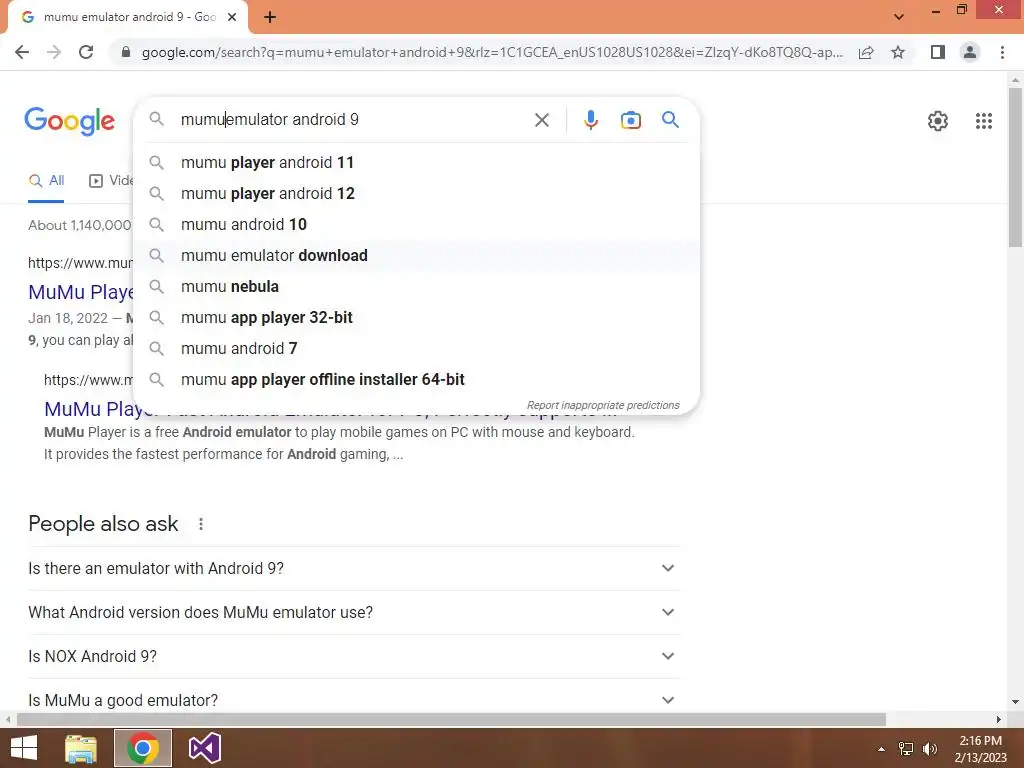The image size is (1024, 768).
Task: Start voice search with the microphone icon
Action: coord(590,120)
